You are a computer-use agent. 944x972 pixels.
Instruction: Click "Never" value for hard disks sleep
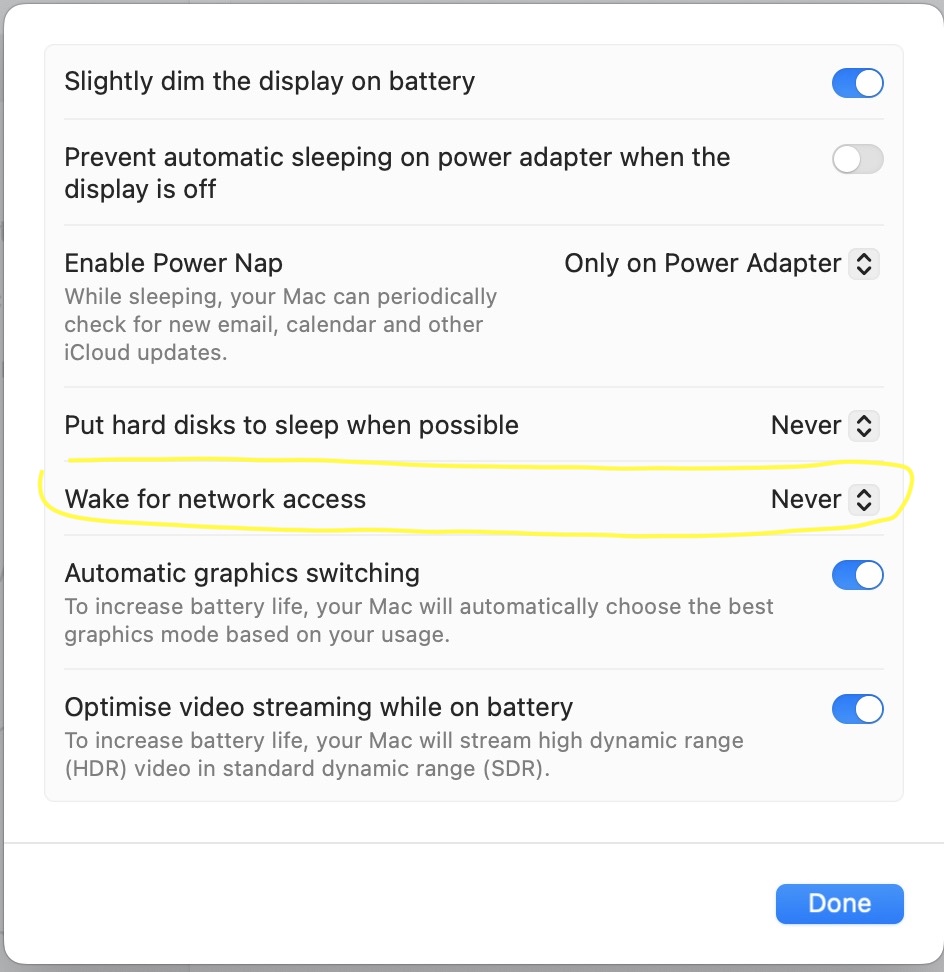point(805,426)
